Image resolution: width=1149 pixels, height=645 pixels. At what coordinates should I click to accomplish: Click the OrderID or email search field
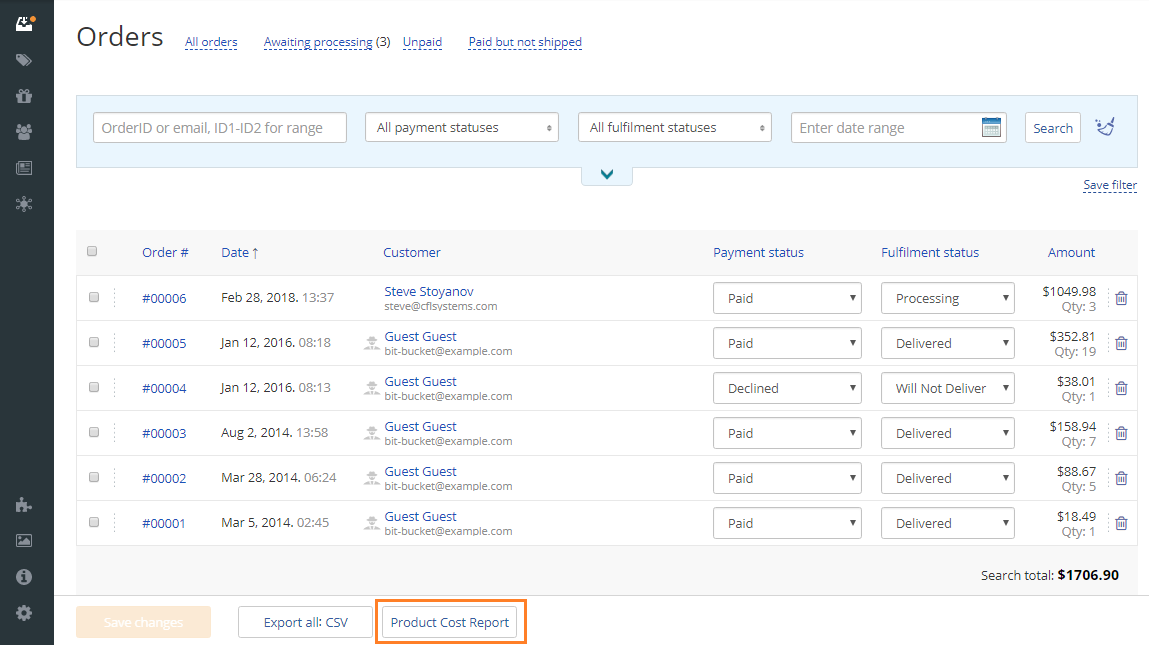[220, 128]
